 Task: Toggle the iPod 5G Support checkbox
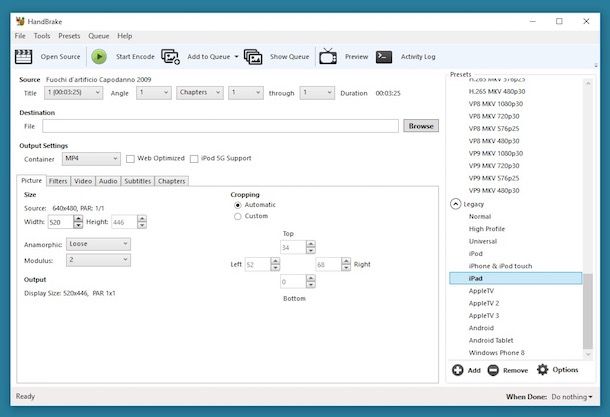point(193,158)
